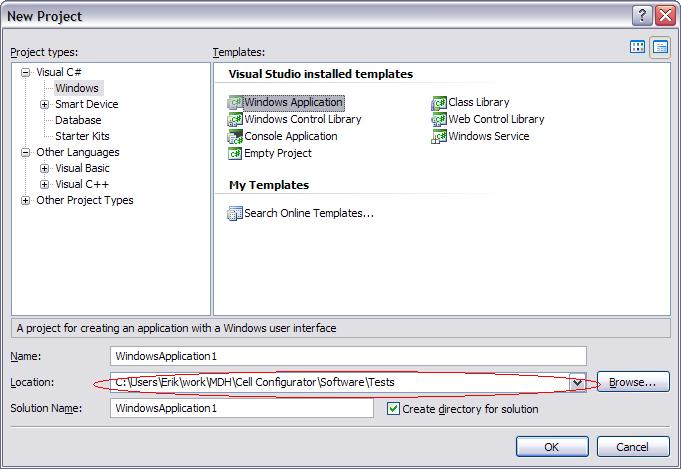Select the Windows Service template icon
Viewport: 681px width, 469px height.
(439, 136)
